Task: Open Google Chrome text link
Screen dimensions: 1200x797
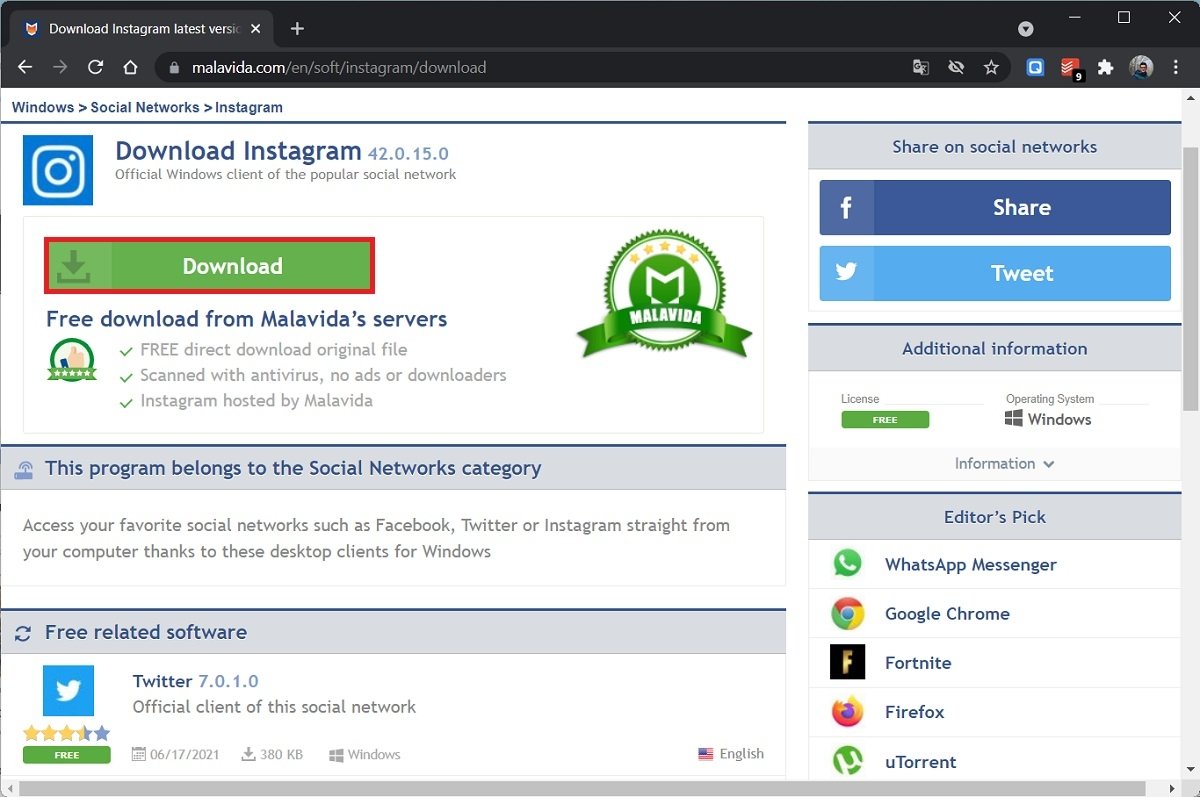Action: (947, 614)
